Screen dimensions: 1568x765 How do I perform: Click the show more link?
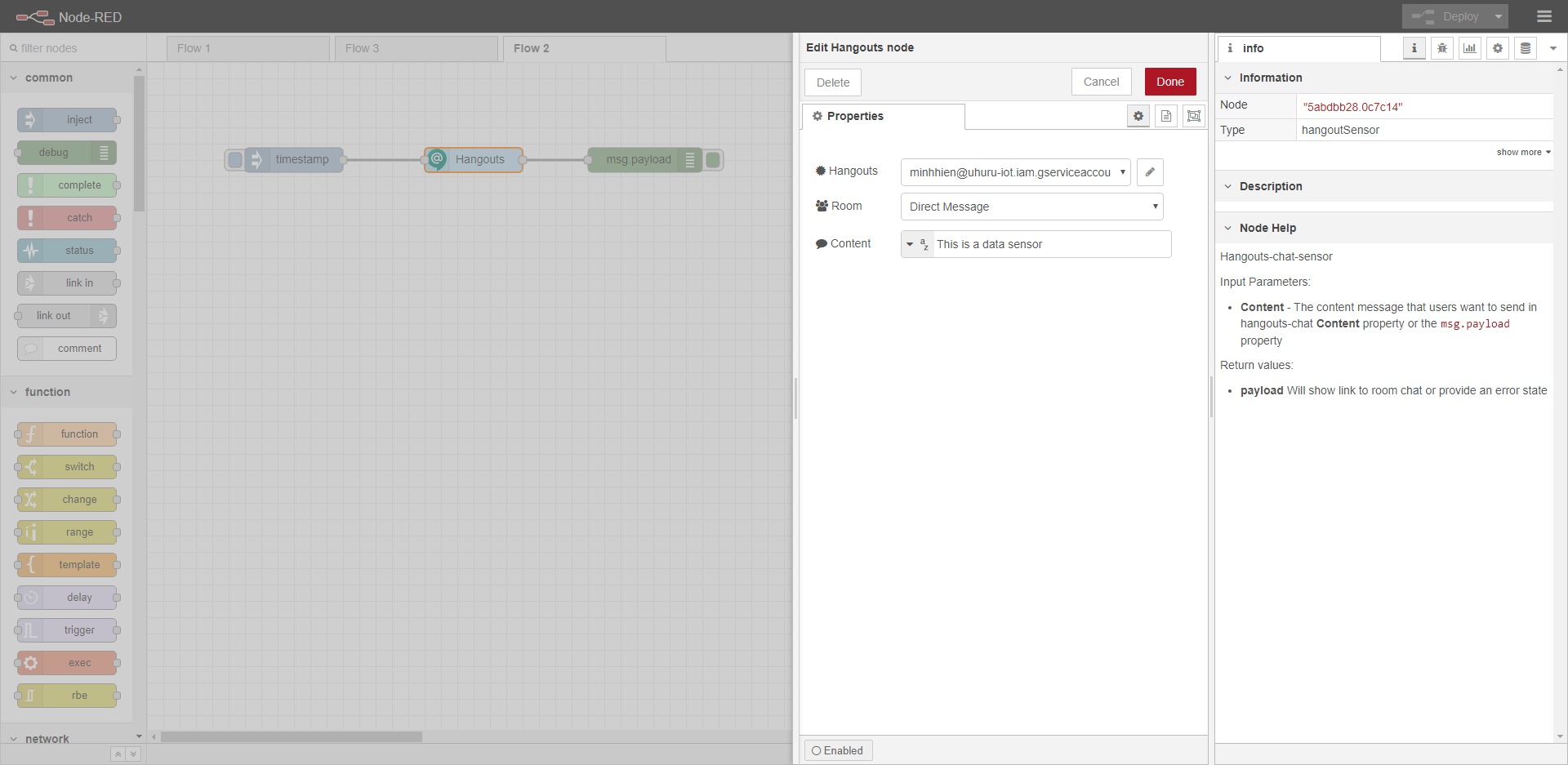point(1523,152)
